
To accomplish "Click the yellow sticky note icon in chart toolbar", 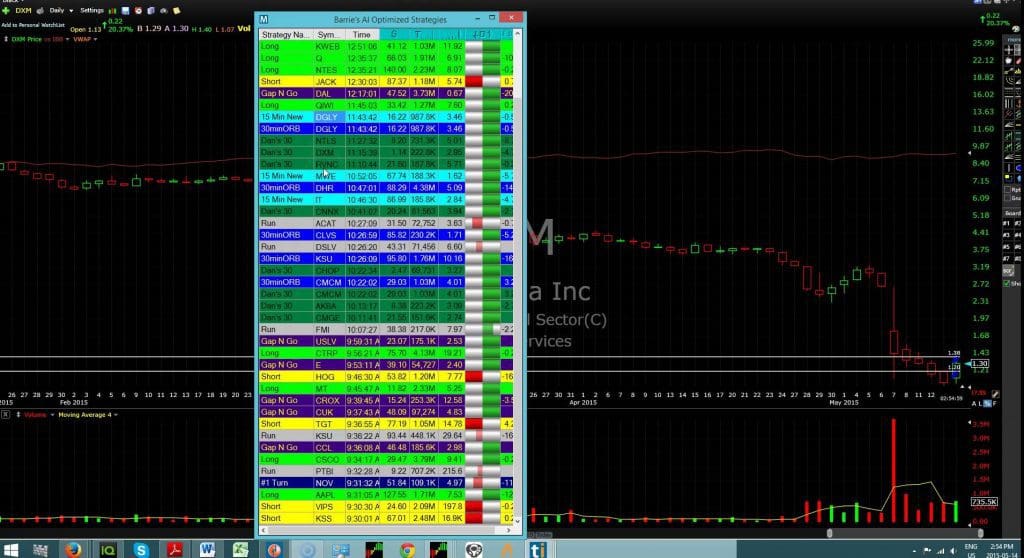I will pos(176,11).
